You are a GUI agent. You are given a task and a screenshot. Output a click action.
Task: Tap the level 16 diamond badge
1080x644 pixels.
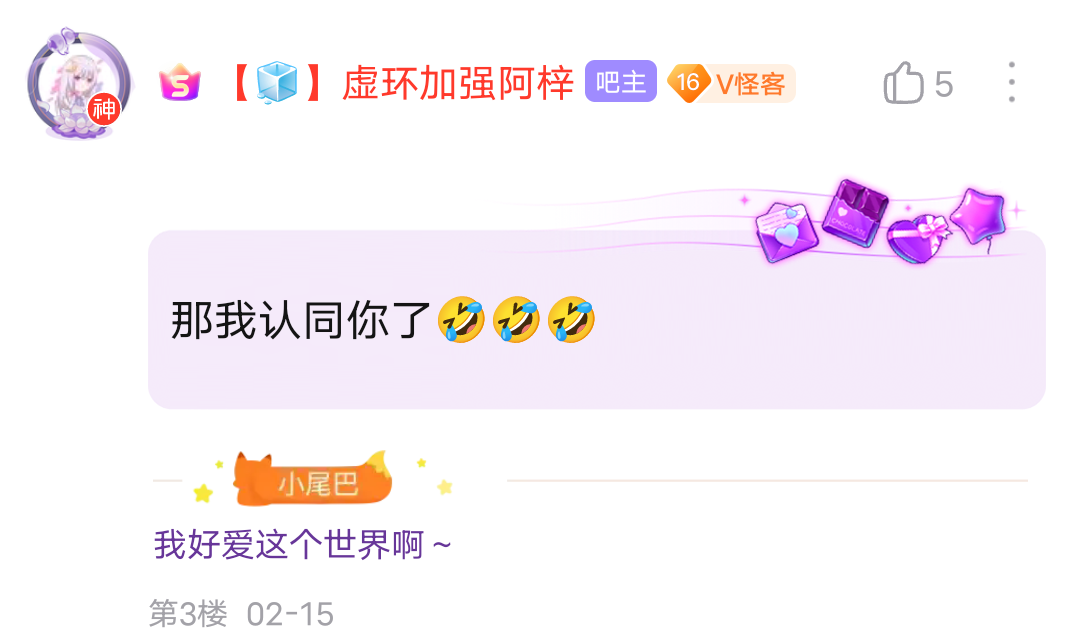[688, 83]
